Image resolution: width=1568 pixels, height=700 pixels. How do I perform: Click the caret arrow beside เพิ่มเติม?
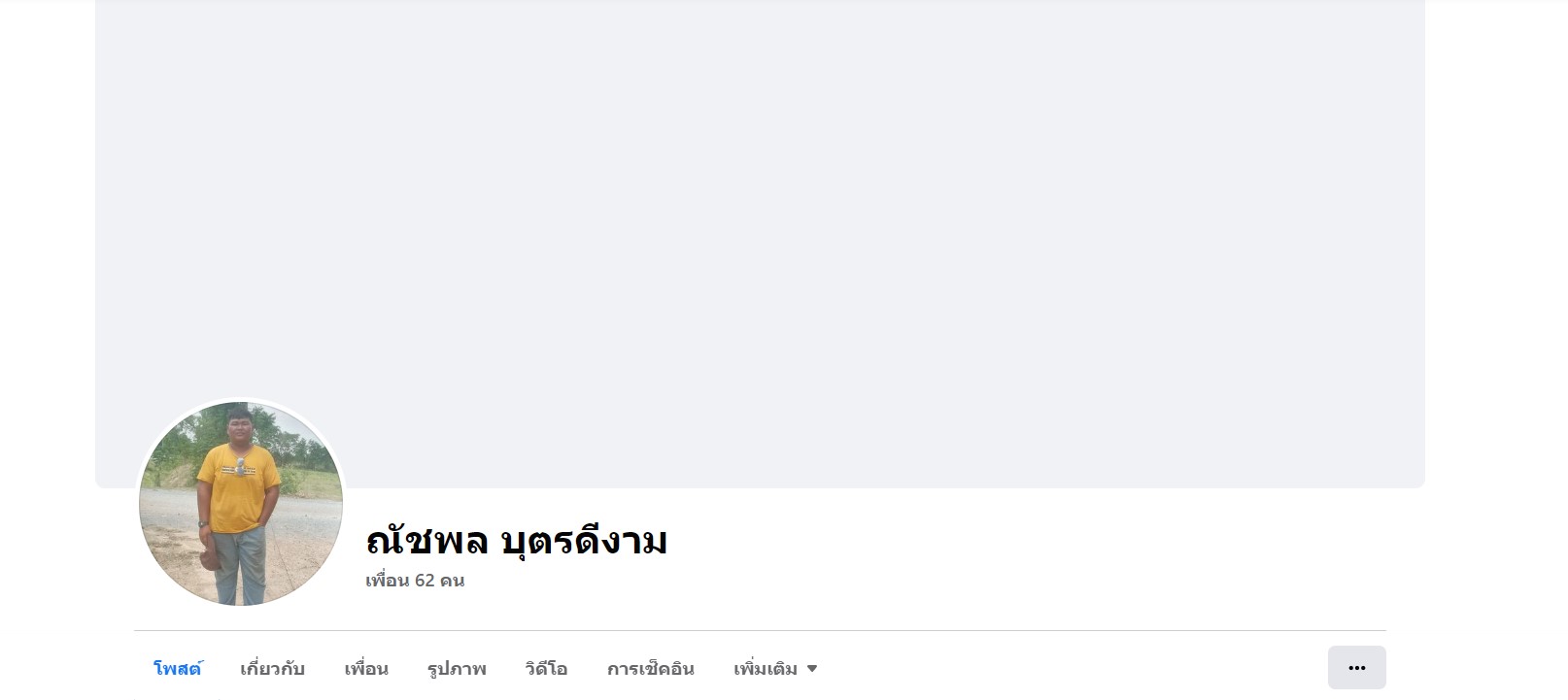point(812,669)
